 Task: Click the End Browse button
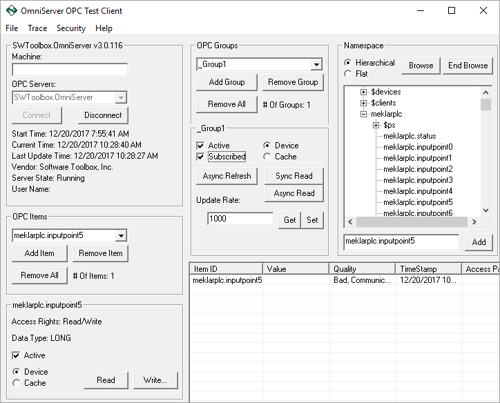point(468,66)
